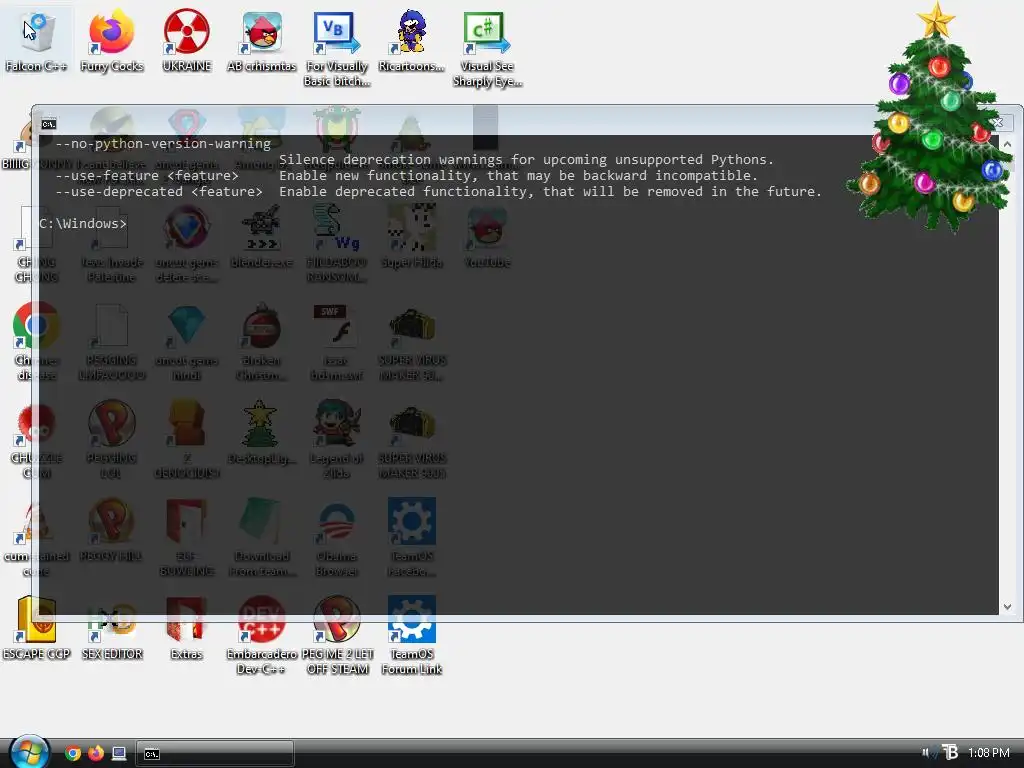Select the VB arrow desktop shortcut icon
The width and height of the screenshot is (1024, 768).
[337, 48]
